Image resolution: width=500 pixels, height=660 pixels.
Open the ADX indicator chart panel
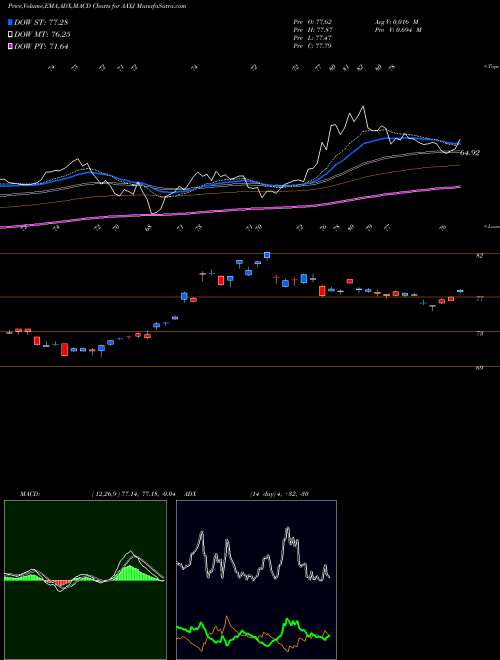pyautogui.click(x=256, y=580)
